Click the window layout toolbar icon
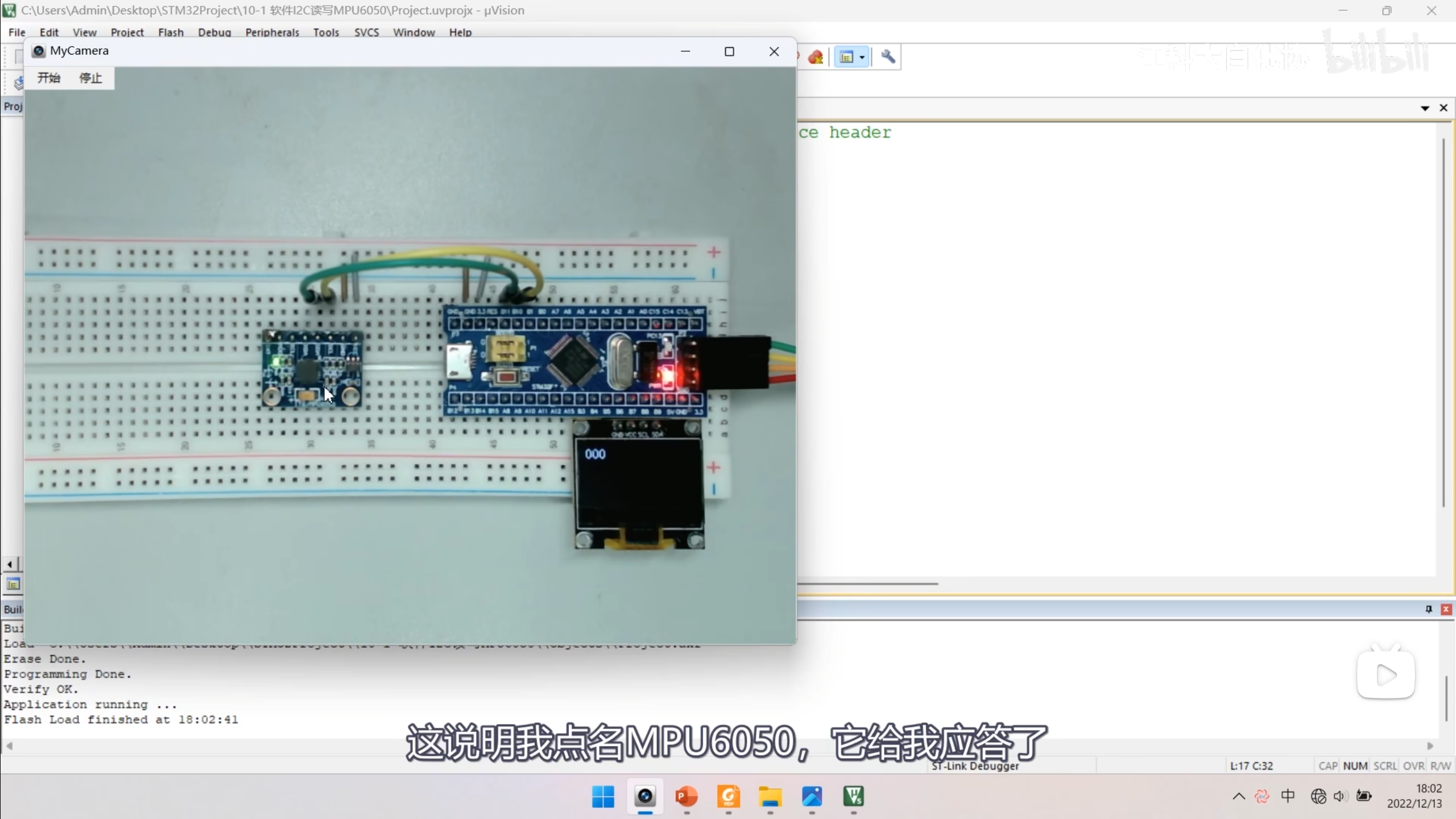1456x819 pixels. coord(846,57)
